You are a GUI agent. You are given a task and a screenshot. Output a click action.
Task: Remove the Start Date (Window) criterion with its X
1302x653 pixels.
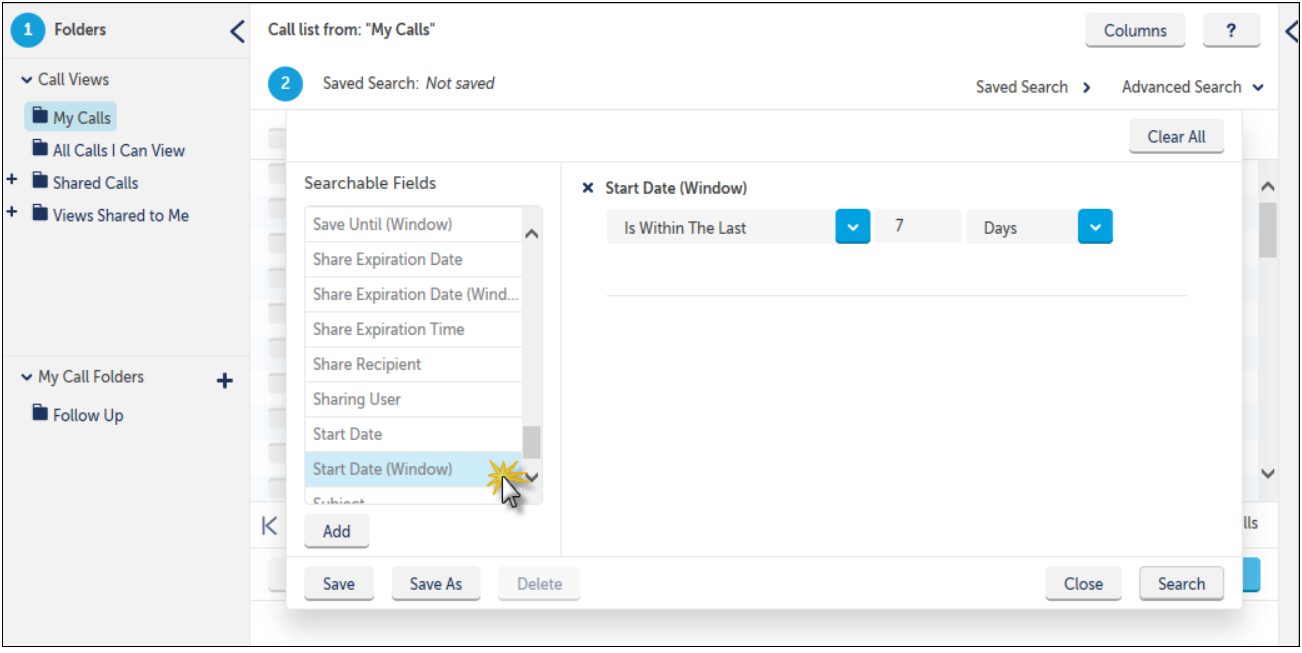pos(588,188)
